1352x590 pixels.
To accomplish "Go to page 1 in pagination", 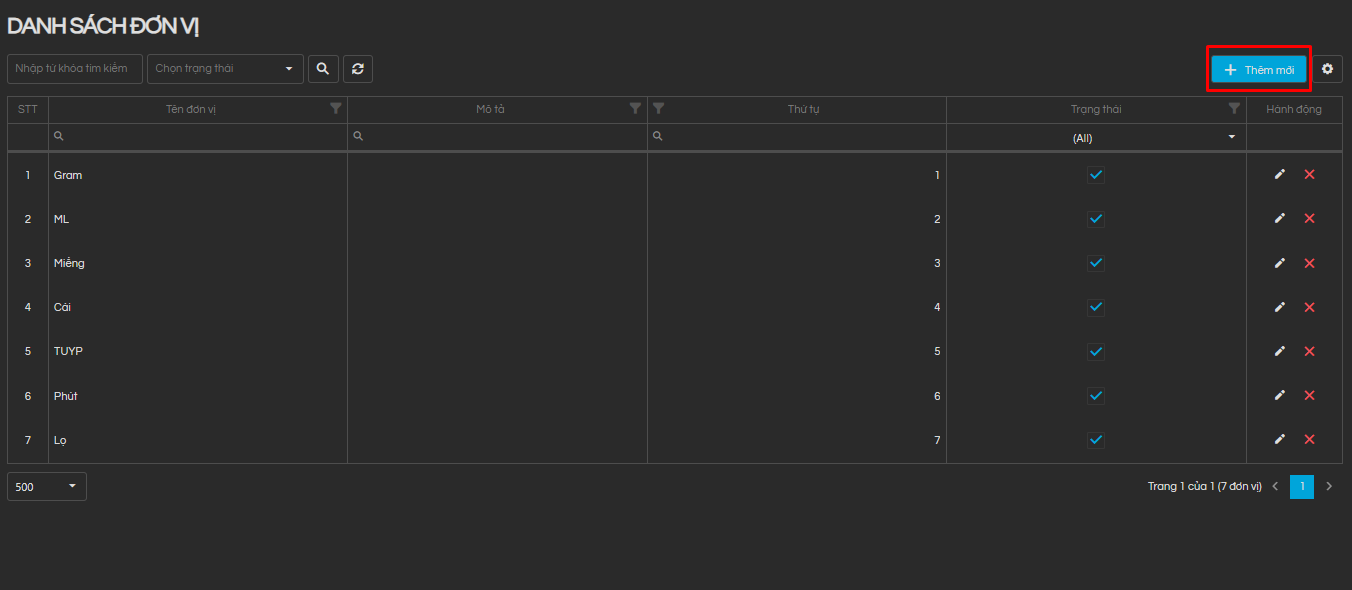I will point(1302,487).
